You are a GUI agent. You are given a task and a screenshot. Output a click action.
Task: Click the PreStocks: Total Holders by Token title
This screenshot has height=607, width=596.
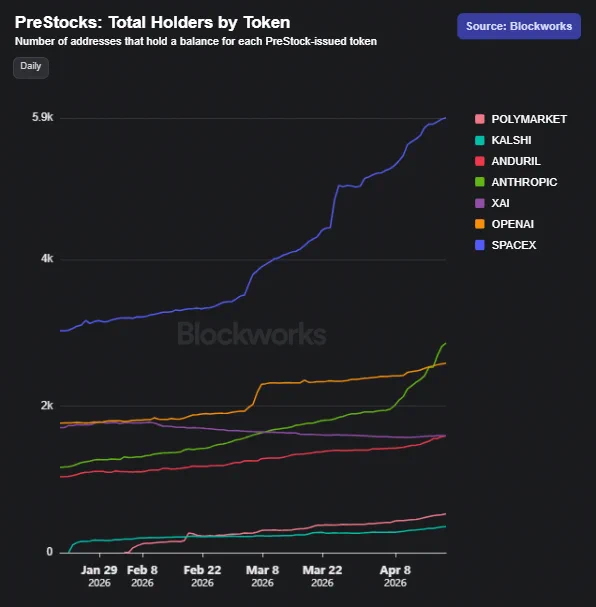point(152,22)
